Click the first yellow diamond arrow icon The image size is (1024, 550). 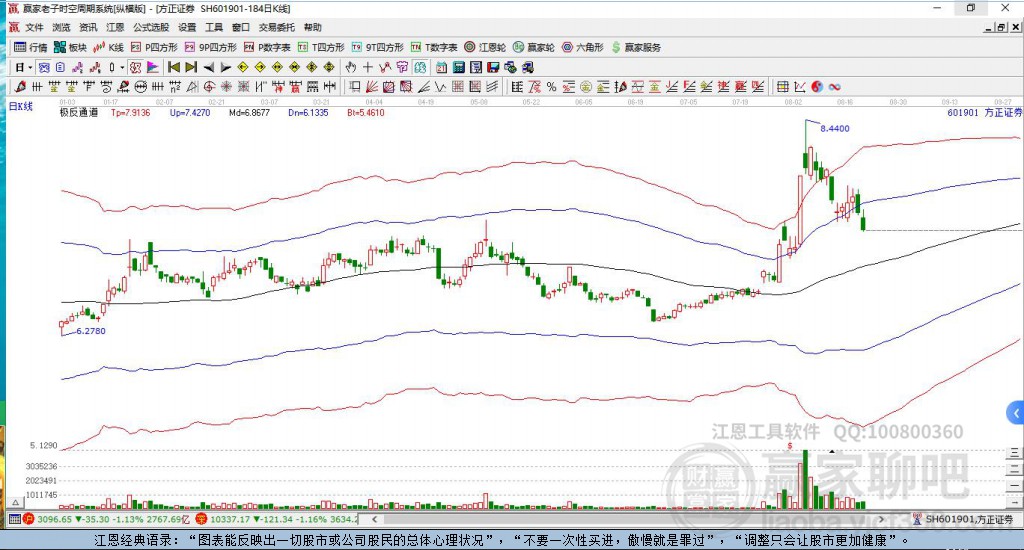point(242,67)
